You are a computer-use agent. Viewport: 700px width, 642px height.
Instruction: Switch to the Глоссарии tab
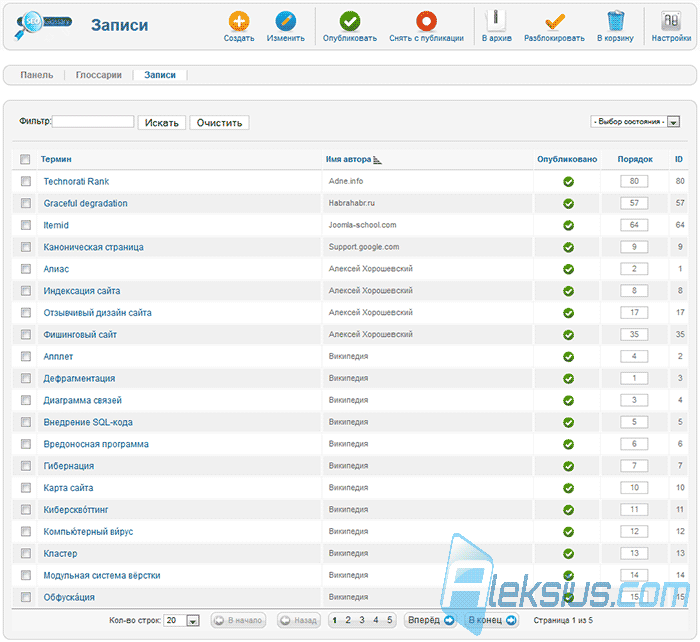click(x=99, y=75)
